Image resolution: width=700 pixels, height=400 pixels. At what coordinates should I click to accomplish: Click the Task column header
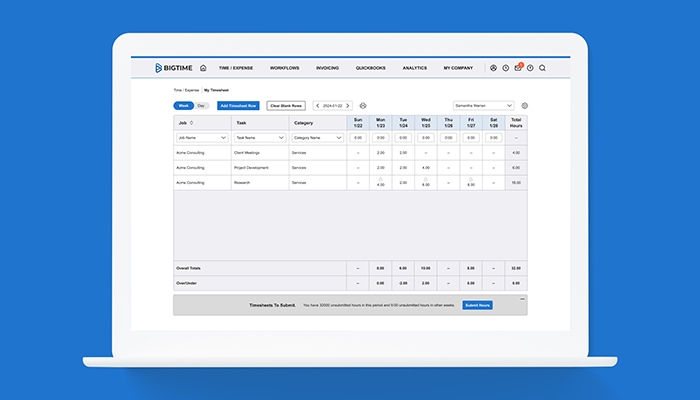tap(260, 123)
